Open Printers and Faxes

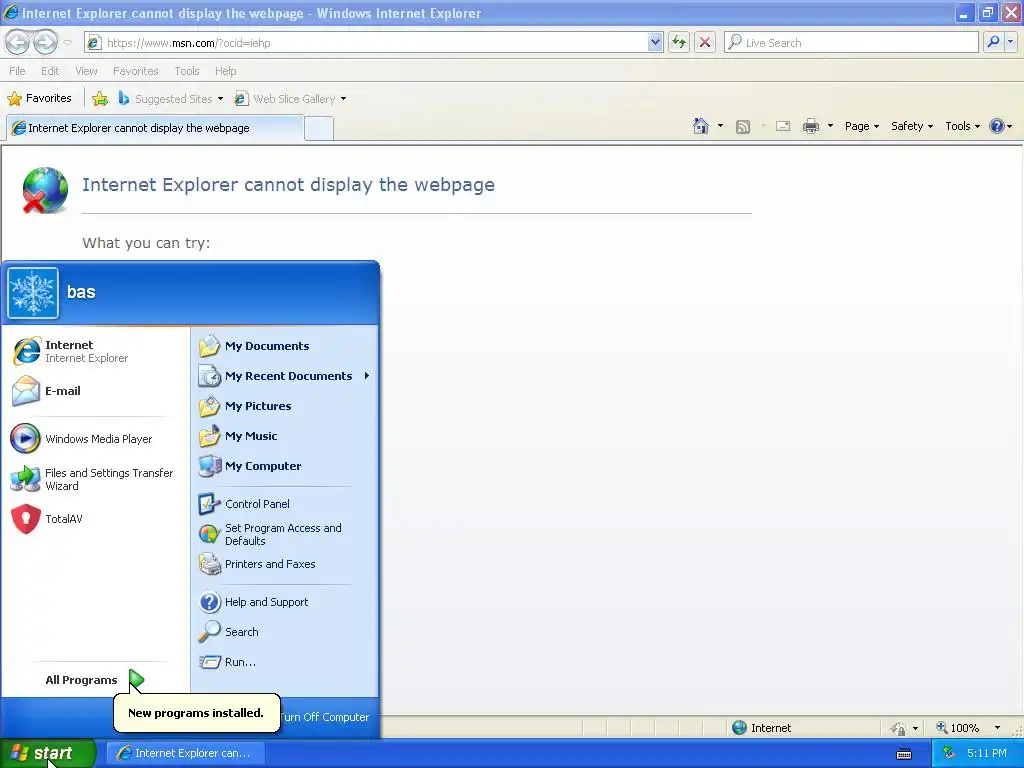click(x=285, y=564)
